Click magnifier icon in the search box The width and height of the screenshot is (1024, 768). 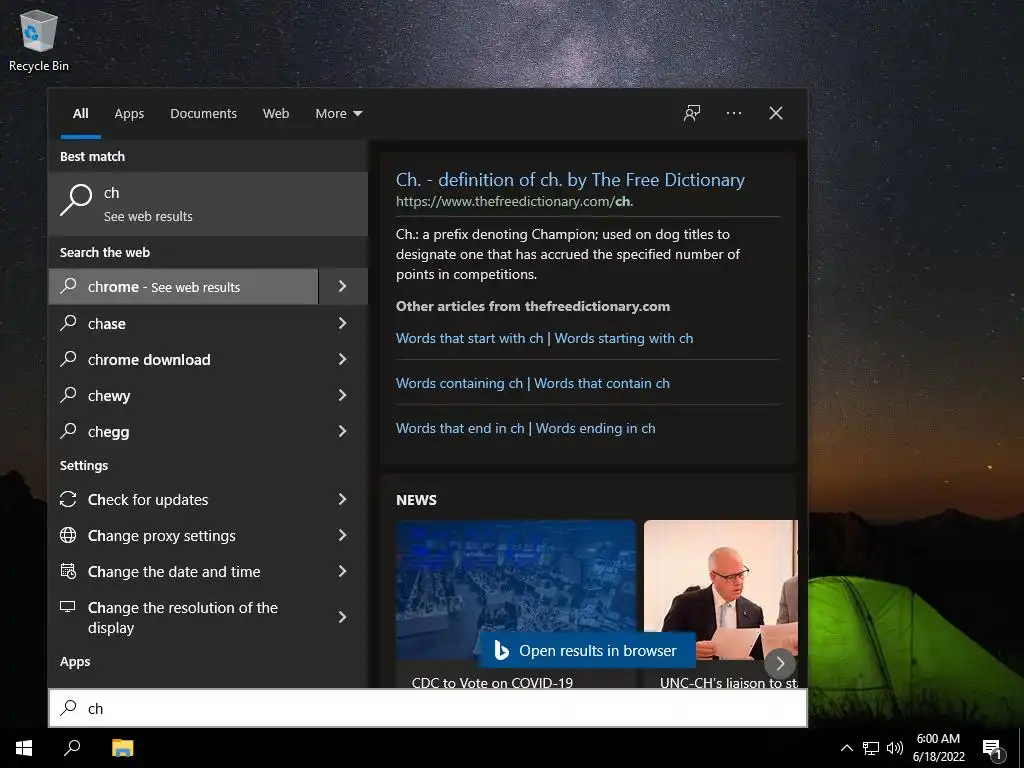coord(69,708)
